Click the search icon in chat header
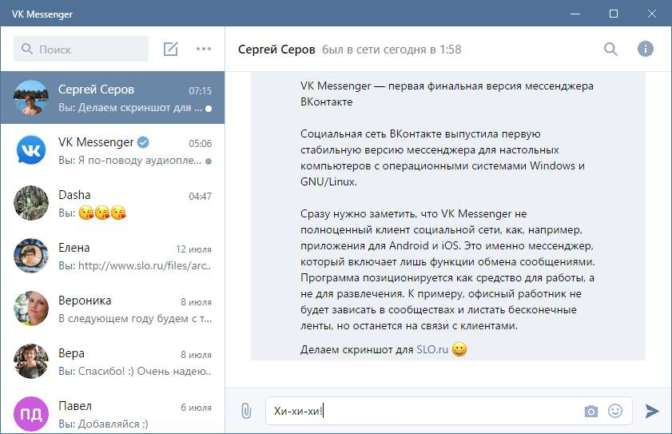 point(611,49)
